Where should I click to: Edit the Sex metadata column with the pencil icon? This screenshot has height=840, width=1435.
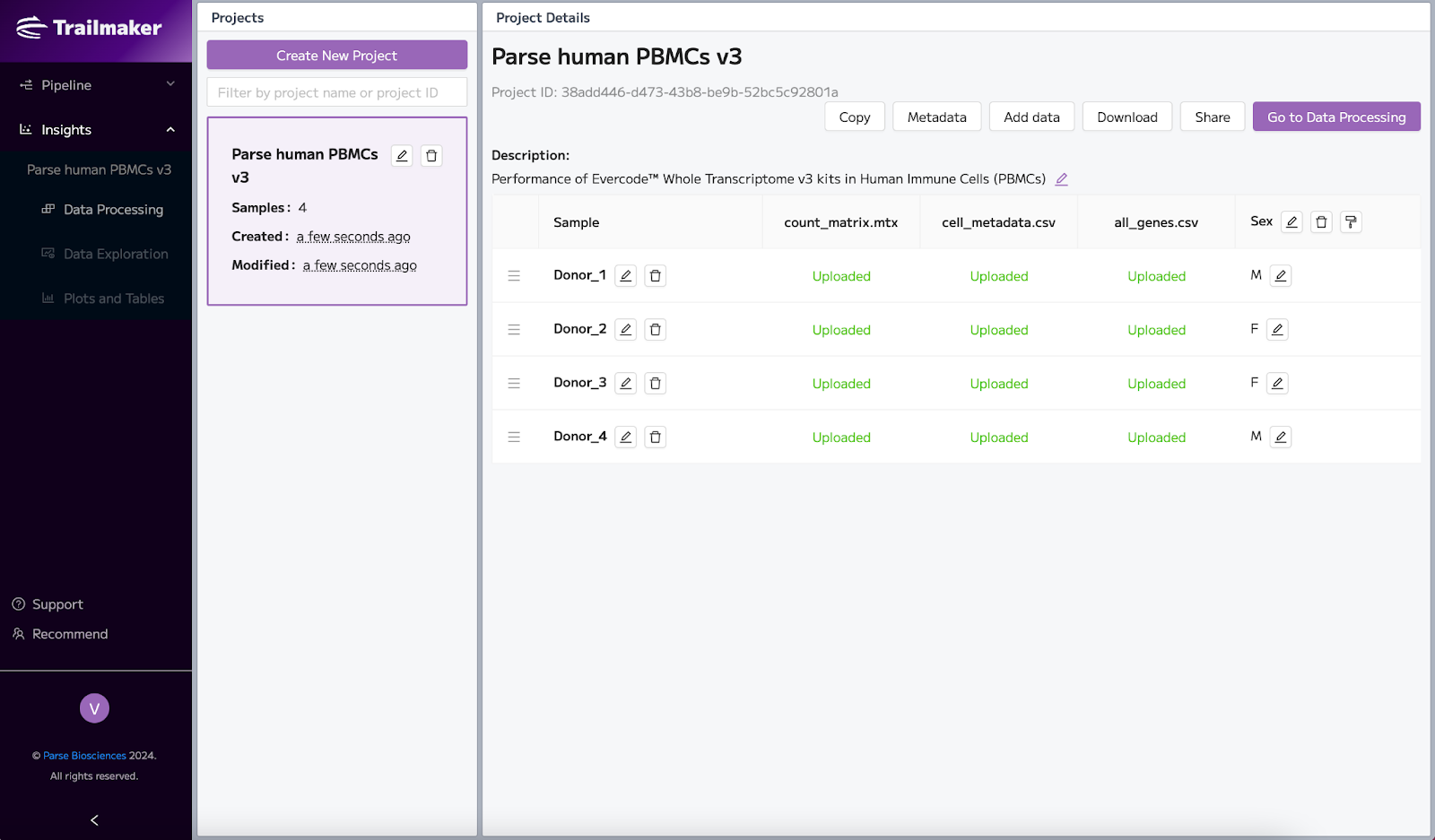point(1291,221)
